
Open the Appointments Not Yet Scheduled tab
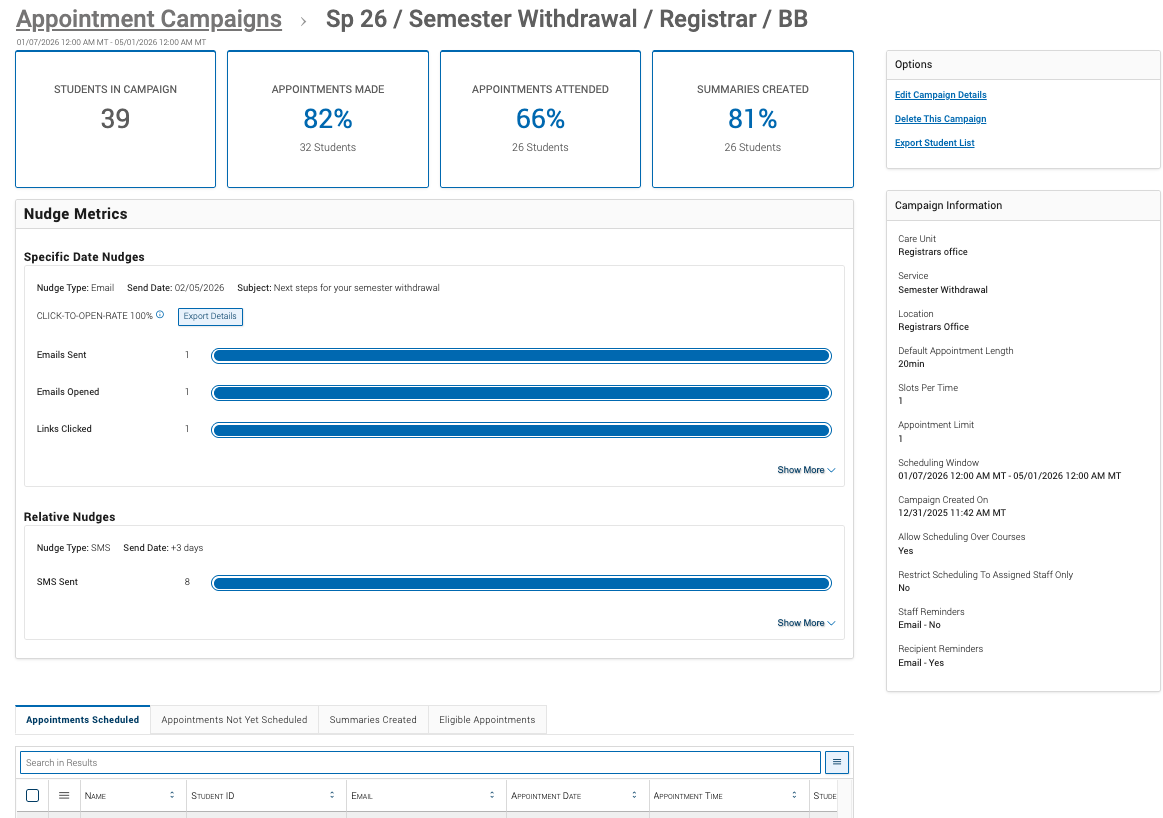tap(234, 720)
